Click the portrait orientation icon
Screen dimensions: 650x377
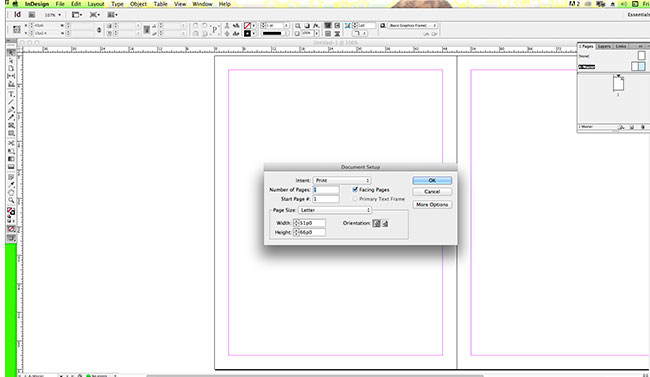click(376, 223)
